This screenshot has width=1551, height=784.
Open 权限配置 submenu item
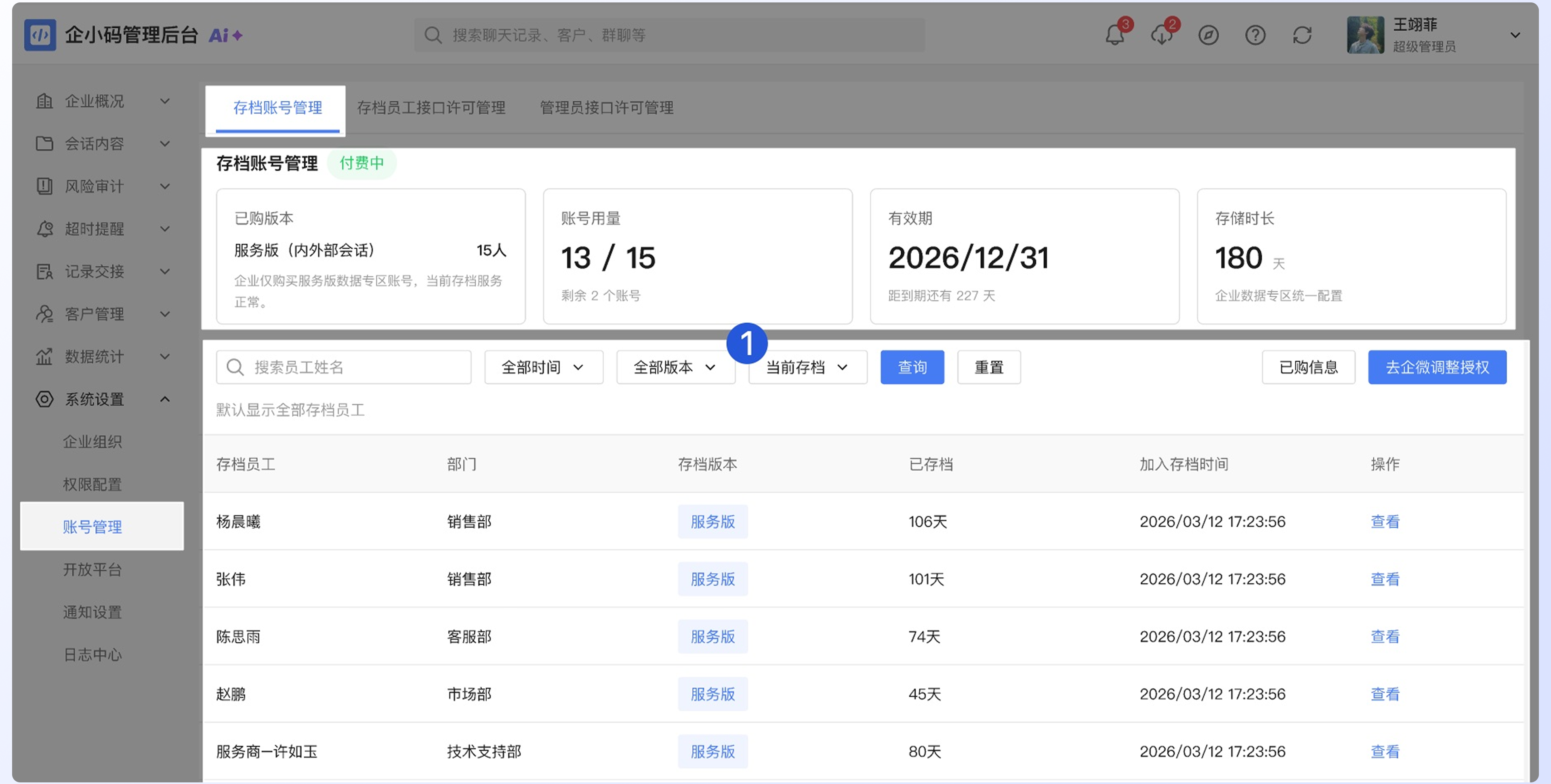(x=92, y=484)
